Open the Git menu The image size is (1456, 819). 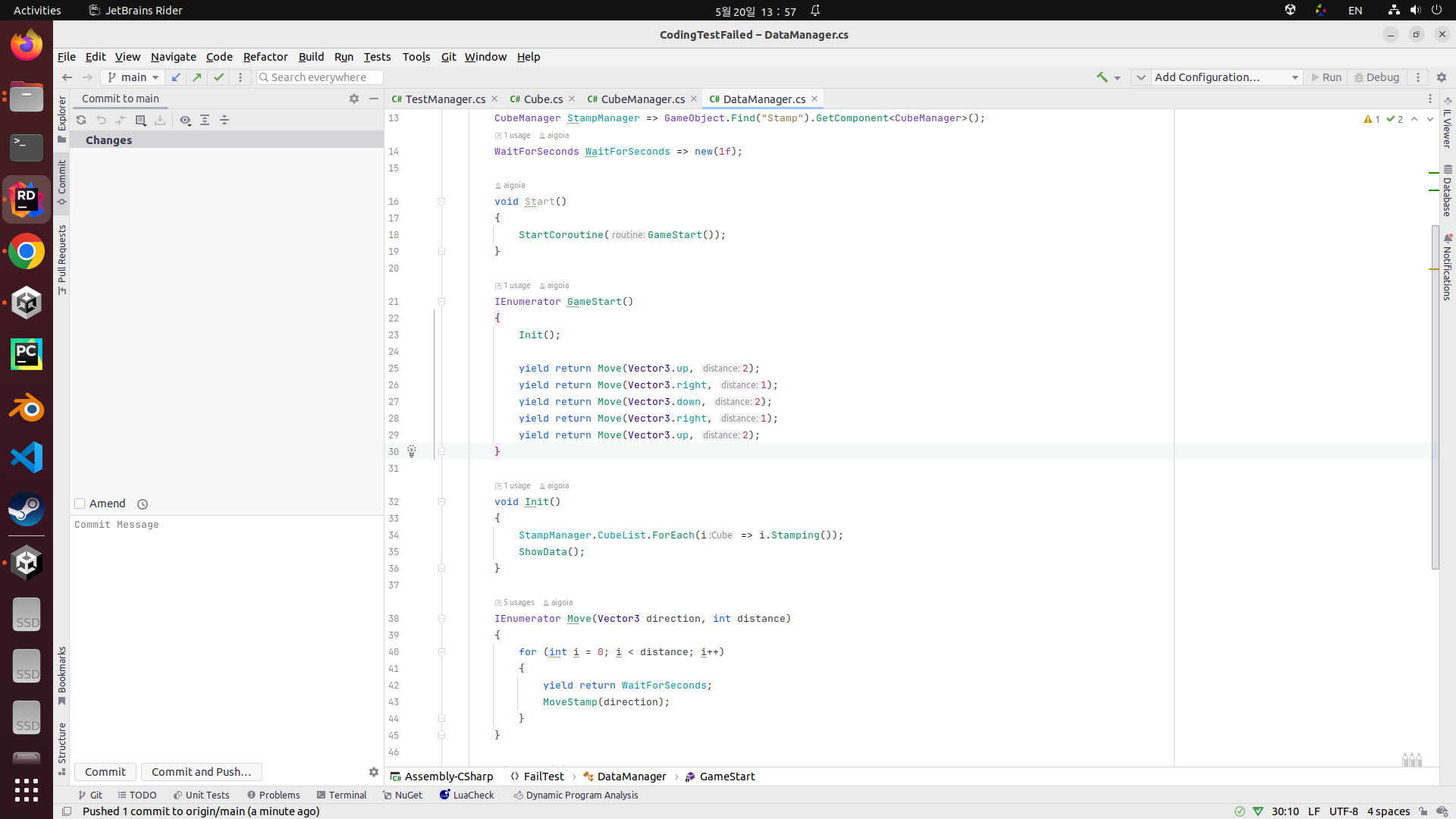pos(448,57)
